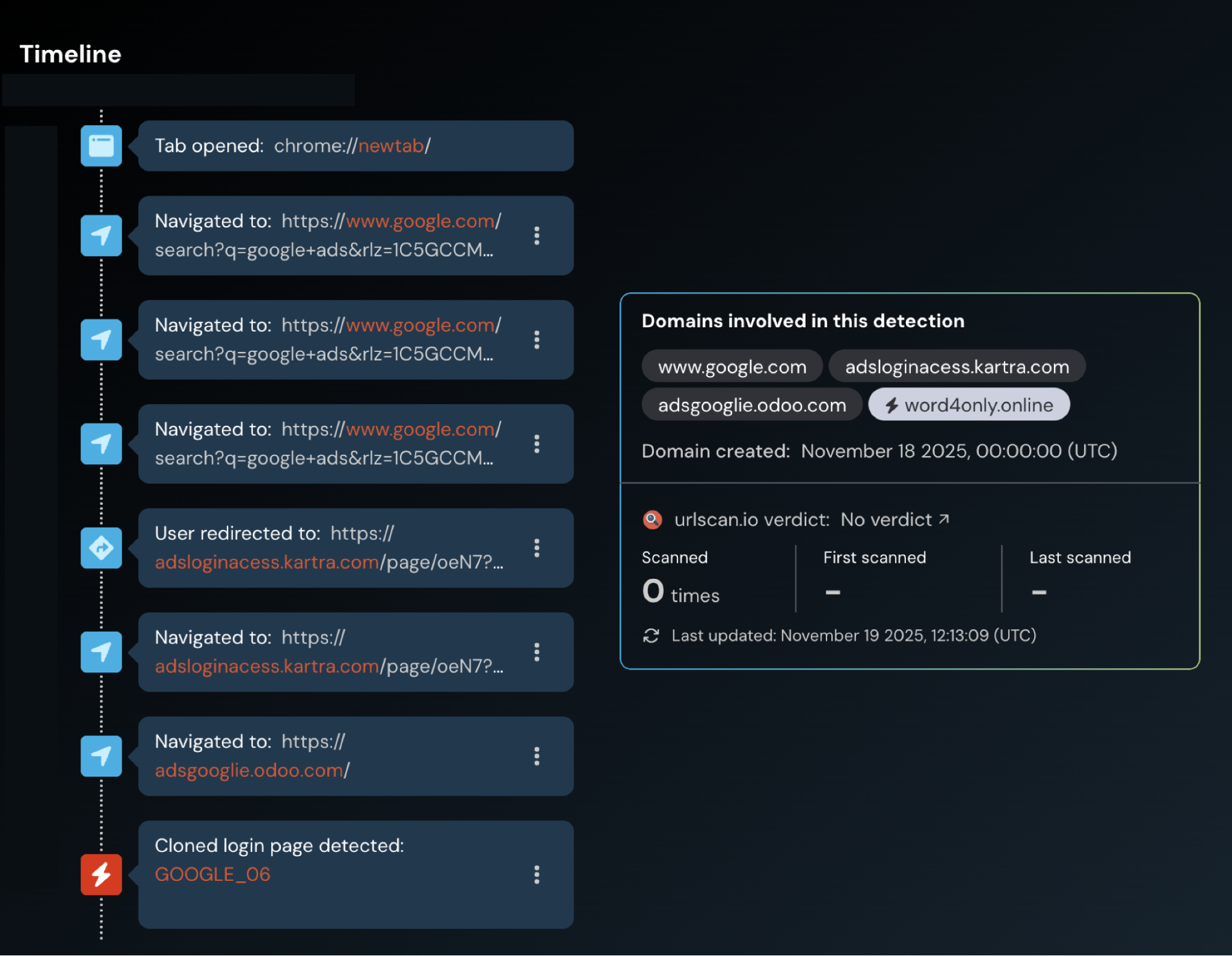
Task: Select the adsloginacess.kartra.com domain chip
Action: point(957,366)
